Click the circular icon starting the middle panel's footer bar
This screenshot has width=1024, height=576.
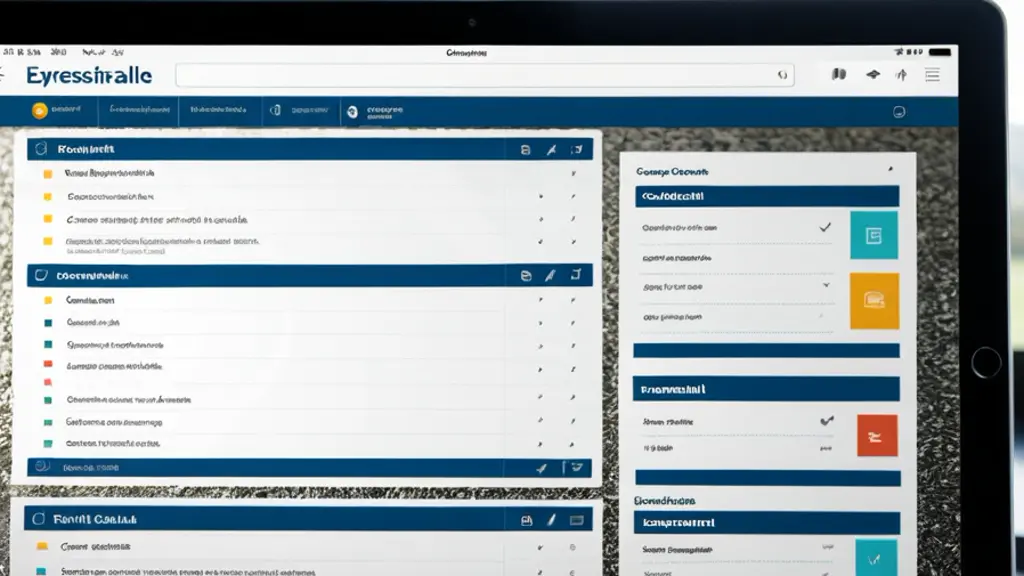[x=42, y=466]
